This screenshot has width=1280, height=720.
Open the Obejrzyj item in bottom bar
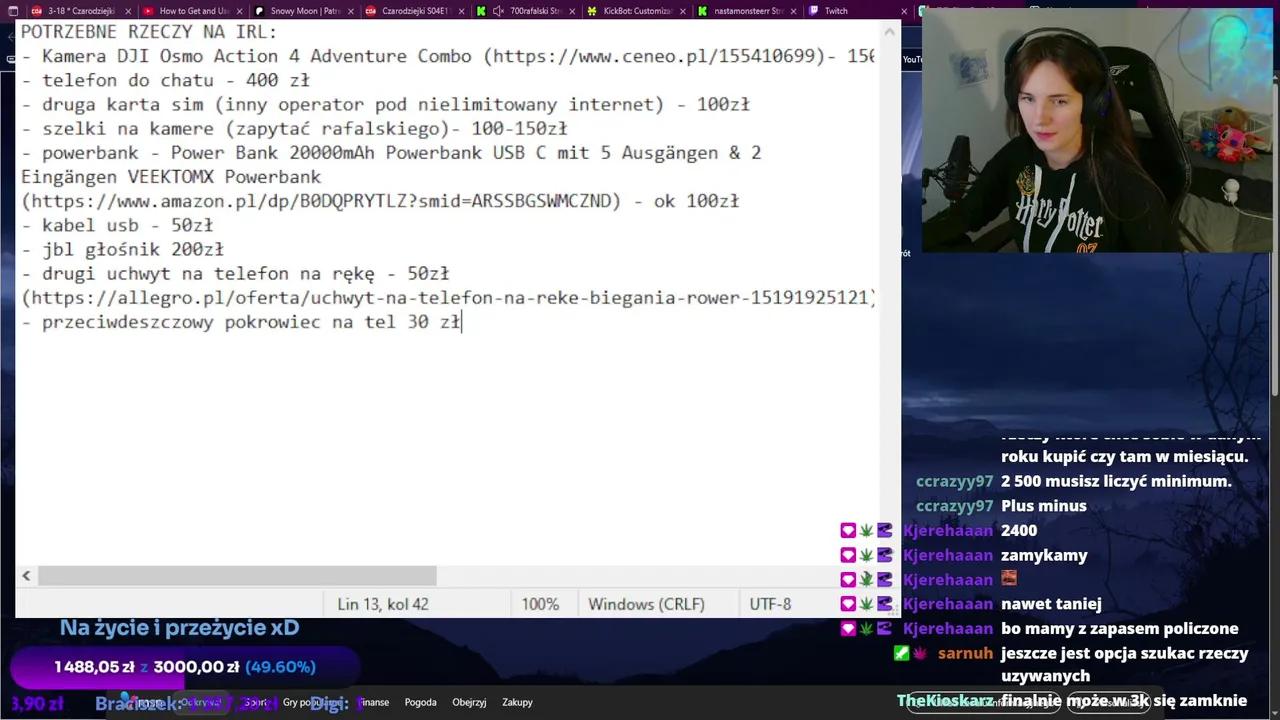coord(469,702)
